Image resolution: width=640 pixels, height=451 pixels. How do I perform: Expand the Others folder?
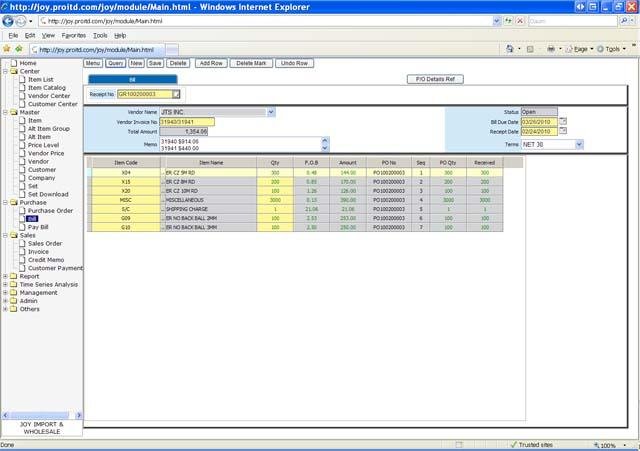6,309
